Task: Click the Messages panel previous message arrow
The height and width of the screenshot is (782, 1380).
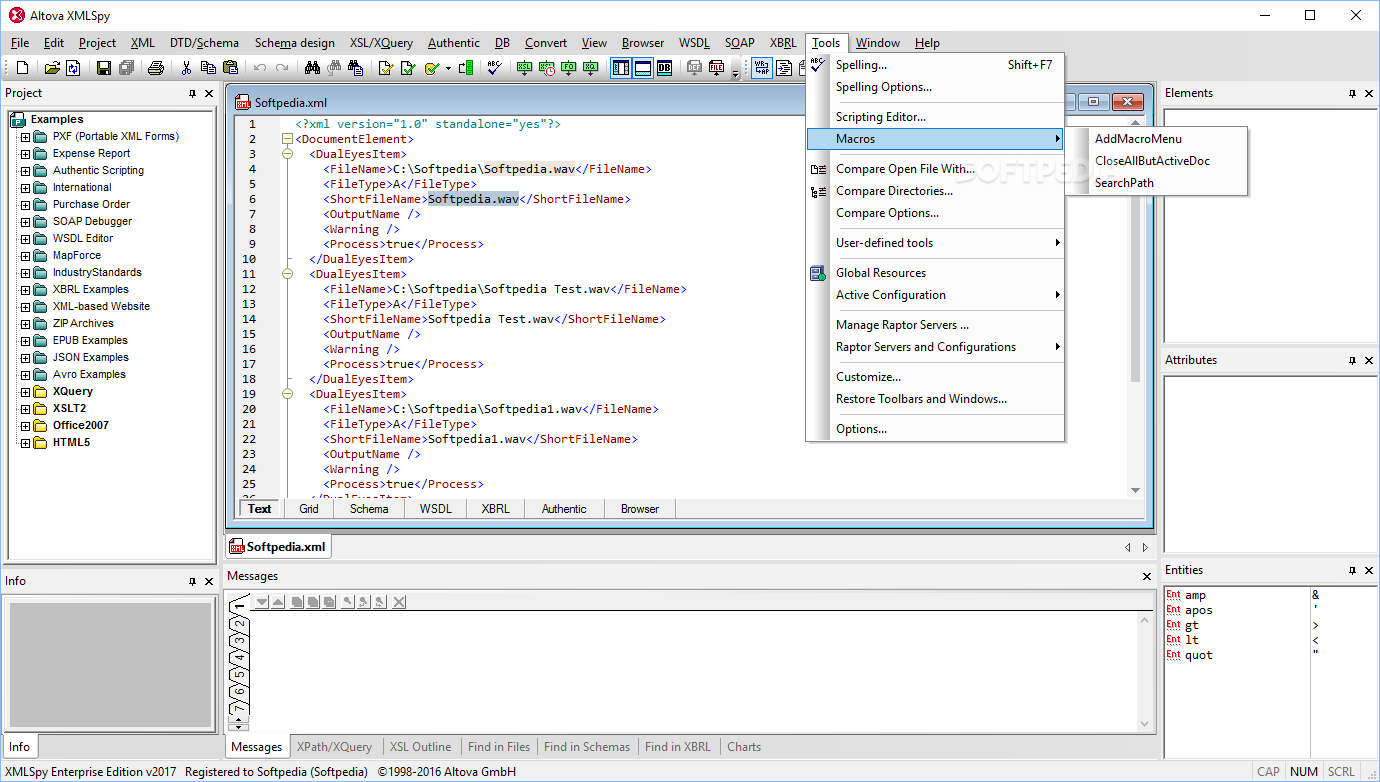Action: coord(278,601)
